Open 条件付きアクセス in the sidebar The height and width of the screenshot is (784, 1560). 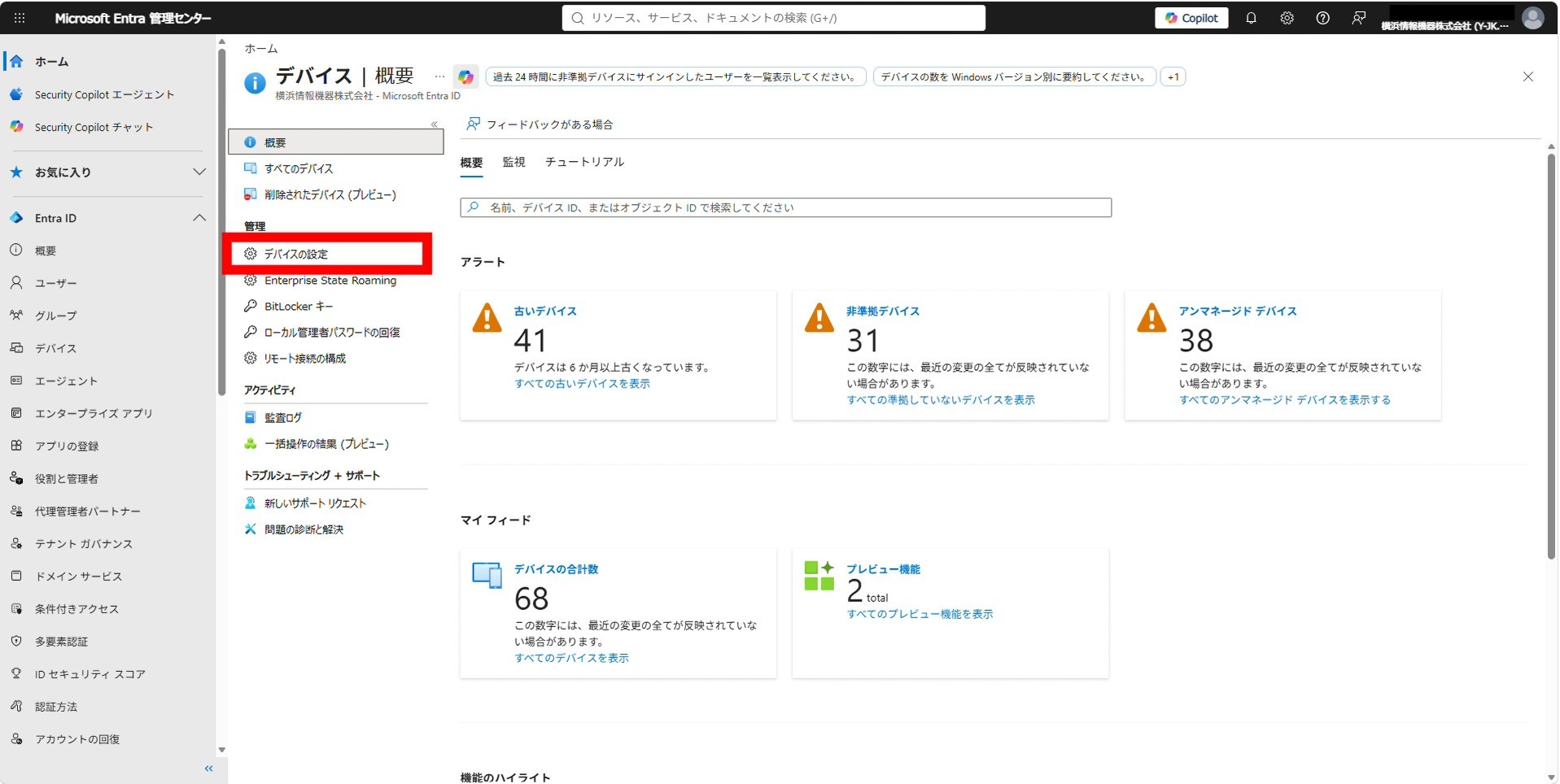click(x=76, y=608)
